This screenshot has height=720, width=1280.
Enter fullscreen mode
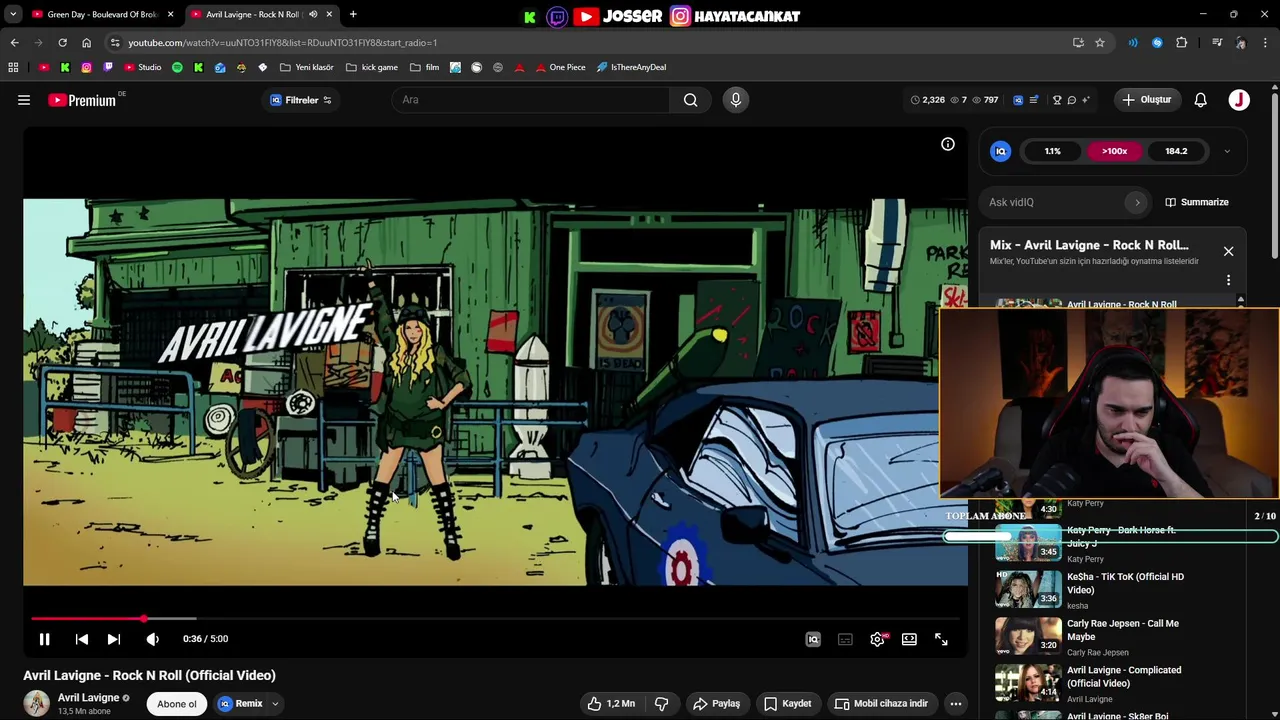(x=941, y=639)
